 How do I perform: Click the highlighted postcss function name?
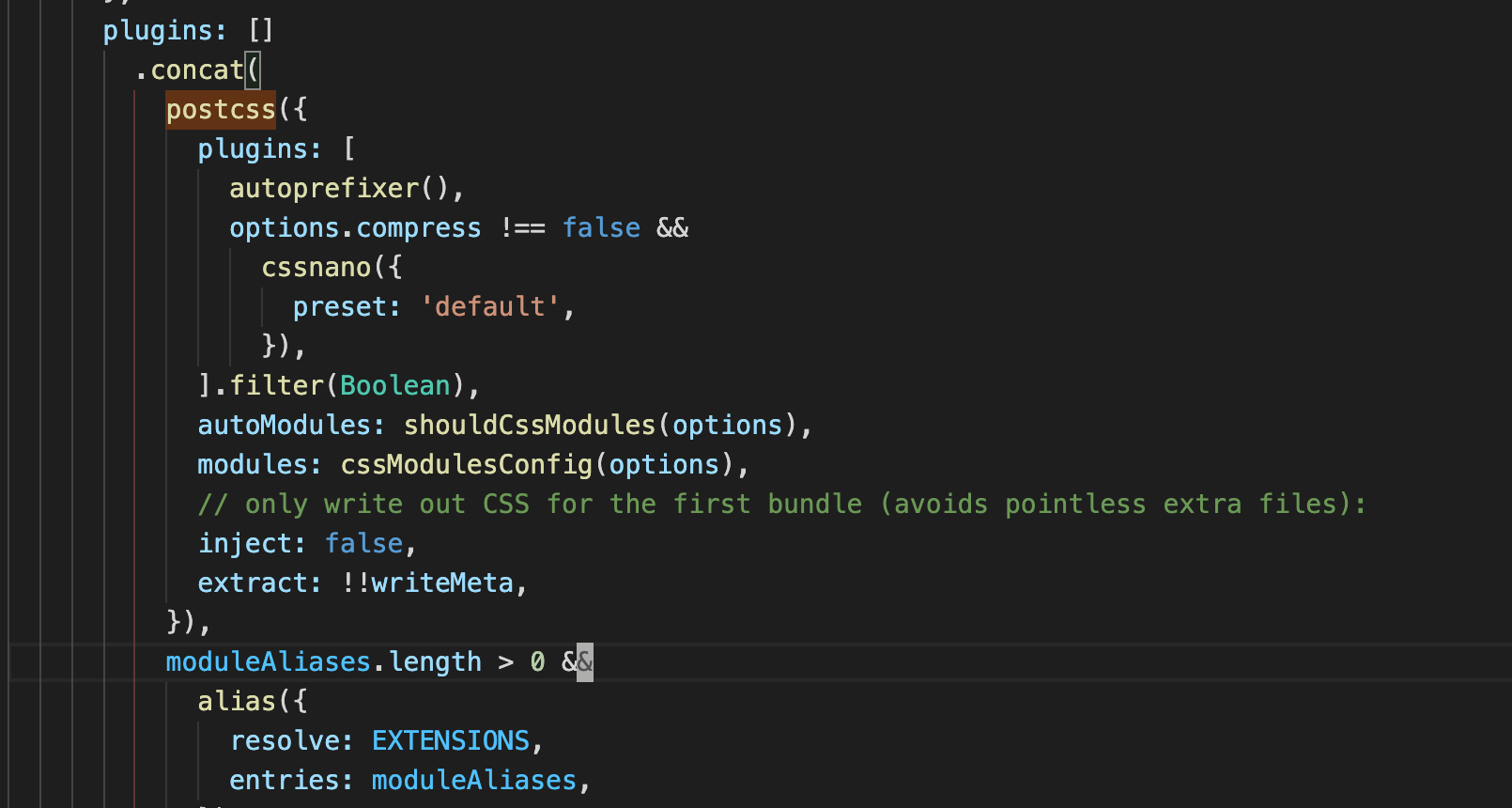tap(221, 110)
